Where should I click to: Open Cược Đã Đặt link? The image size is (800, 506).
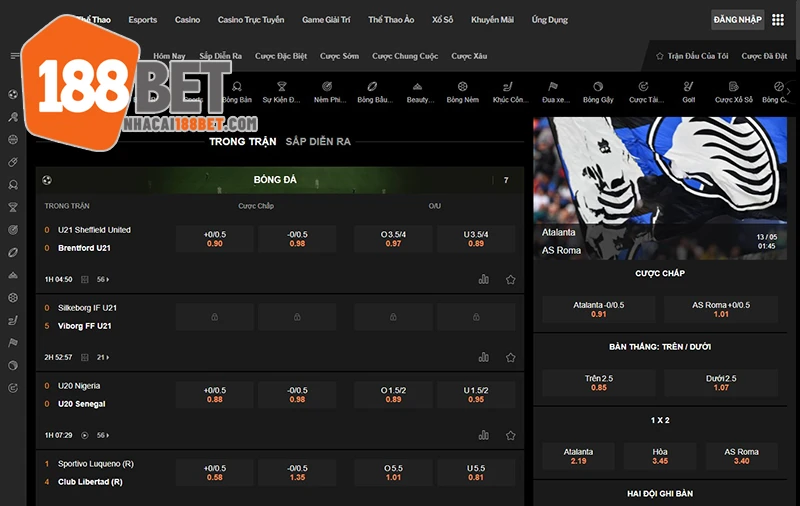click(x=764, y=56)
